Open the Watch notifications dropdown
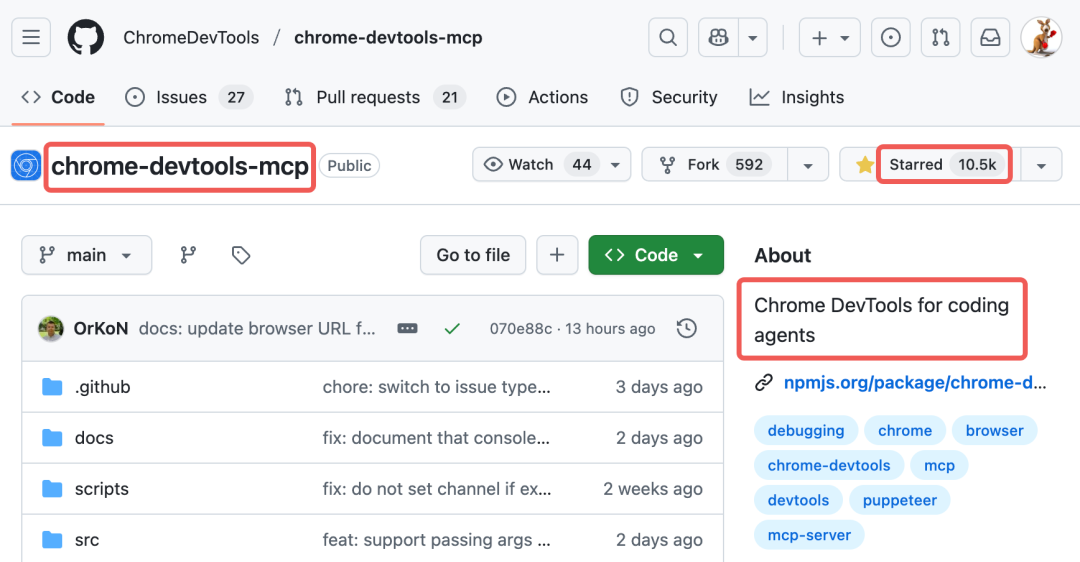 coord(551,165)
